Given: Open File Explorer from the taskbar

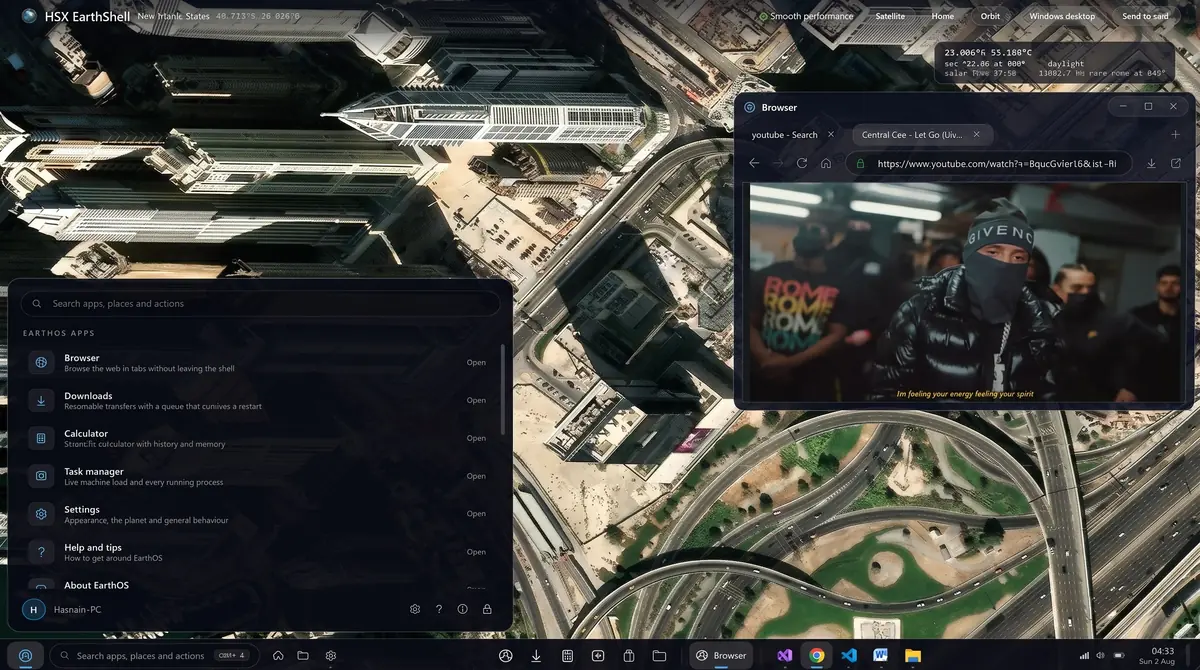Looking at the screenshot, I should coord(913,656).
